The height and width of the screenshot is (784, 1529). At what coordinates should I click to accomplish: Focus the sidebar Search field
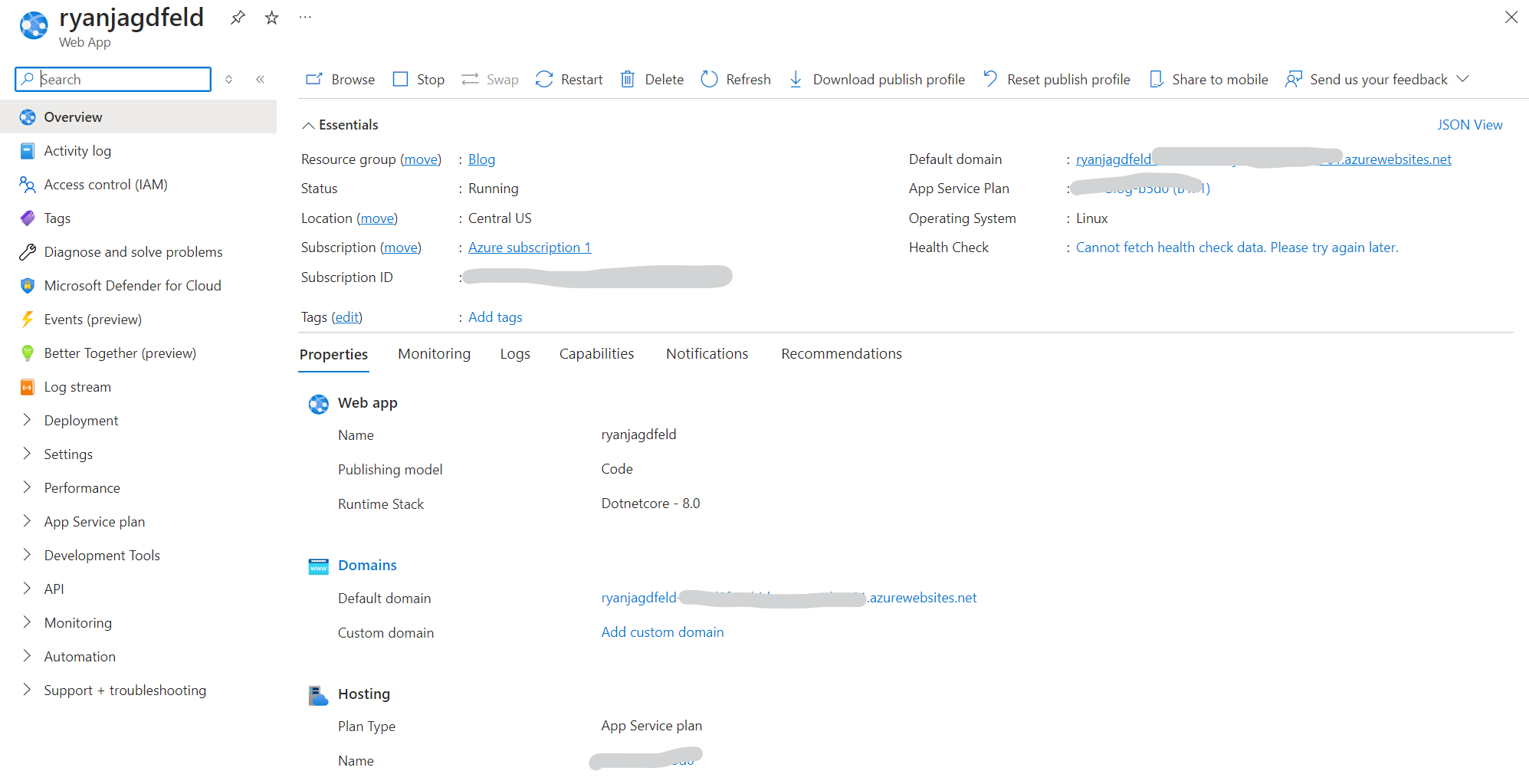(113, 79)
